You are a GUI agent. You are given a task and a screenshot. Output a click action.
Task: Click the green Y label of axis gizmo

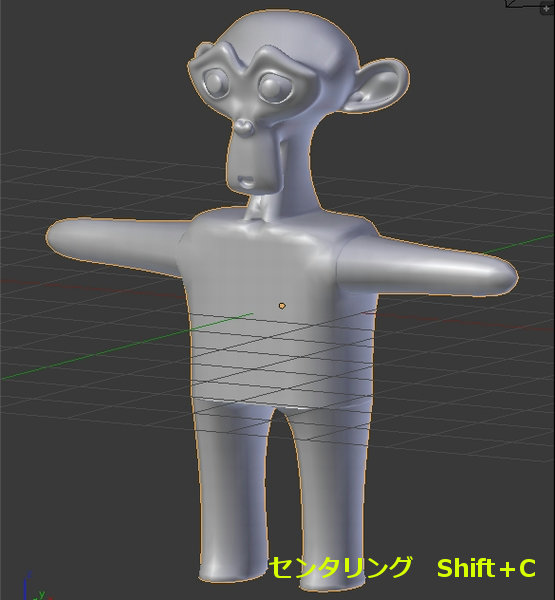41,594
